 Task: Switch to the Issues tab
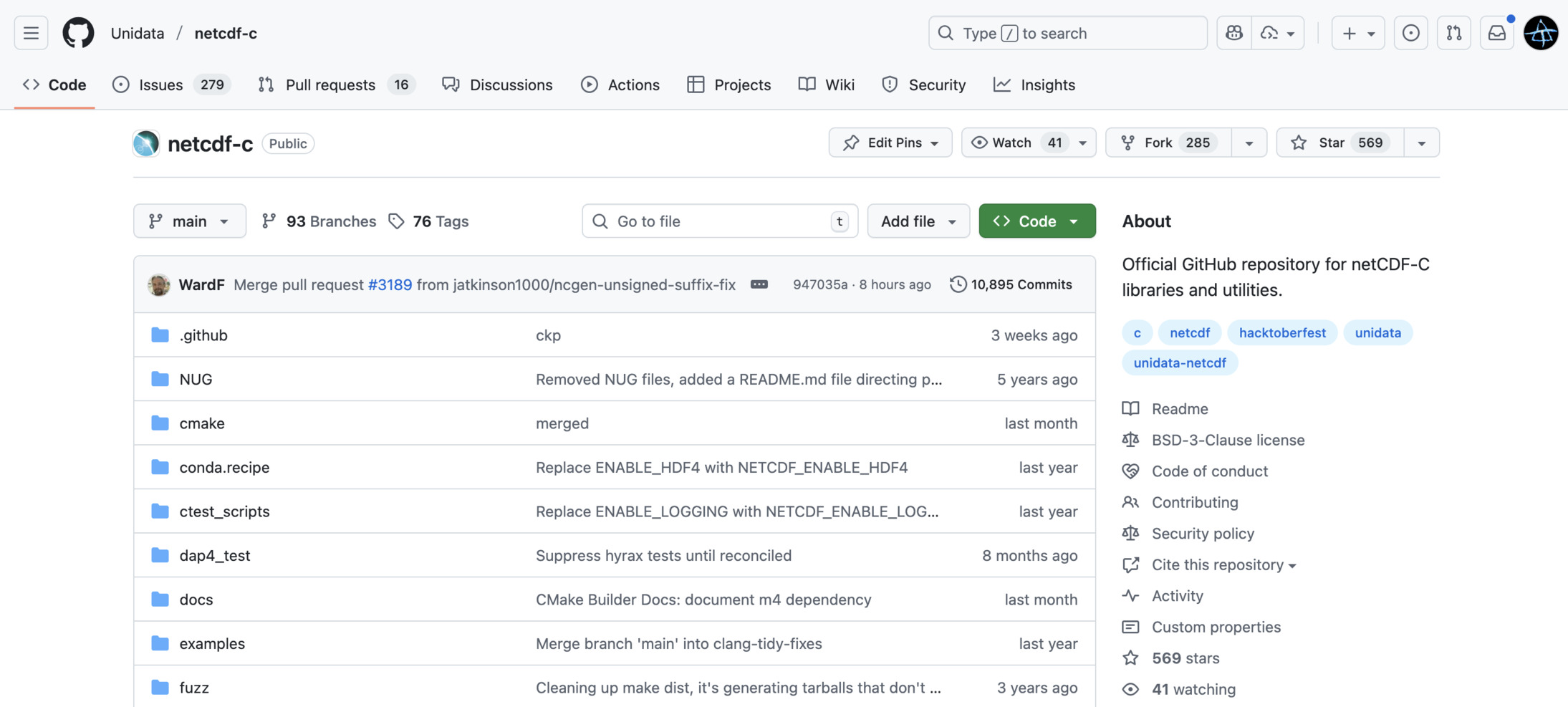point(160,85)
